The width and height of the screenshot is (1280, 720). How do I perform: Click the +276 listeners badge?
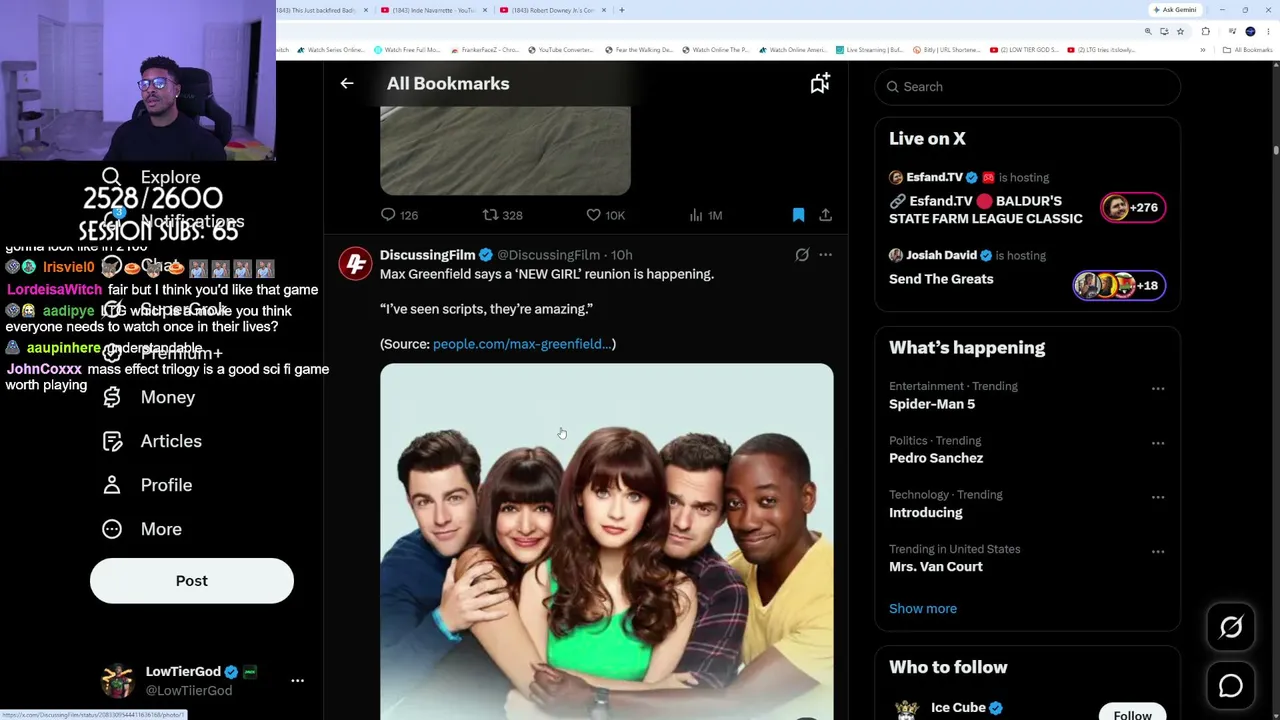tap(1132, 208)
